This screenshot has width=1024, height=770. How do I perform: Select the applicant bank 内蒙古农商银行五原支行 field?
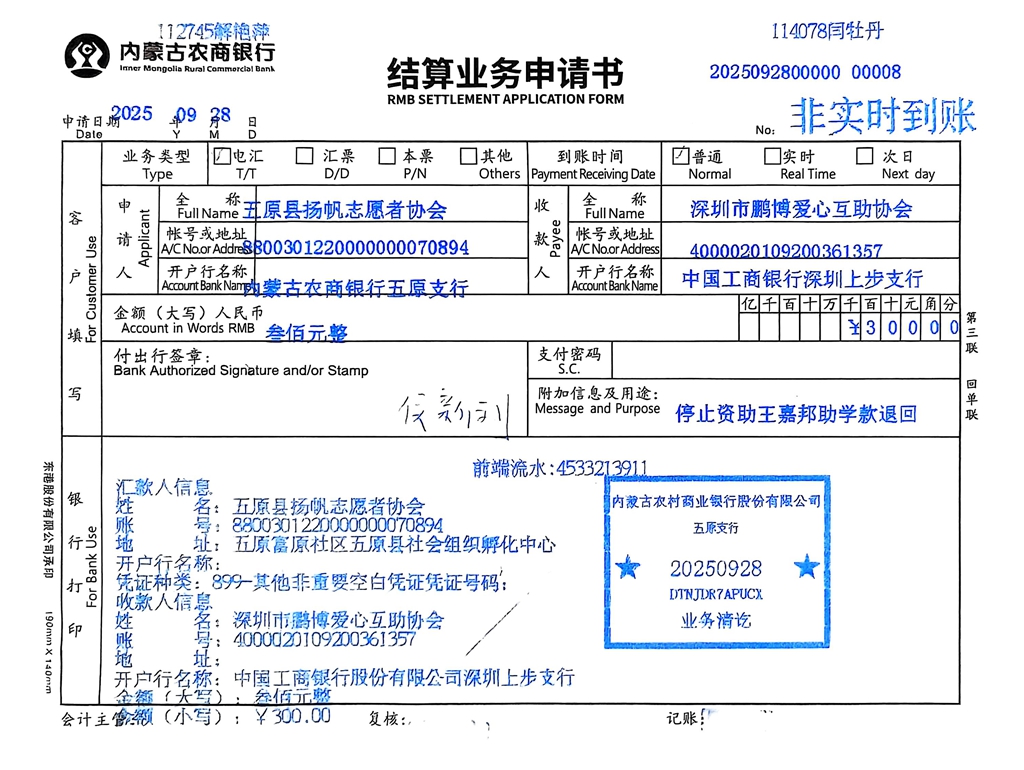click(356, 288)
